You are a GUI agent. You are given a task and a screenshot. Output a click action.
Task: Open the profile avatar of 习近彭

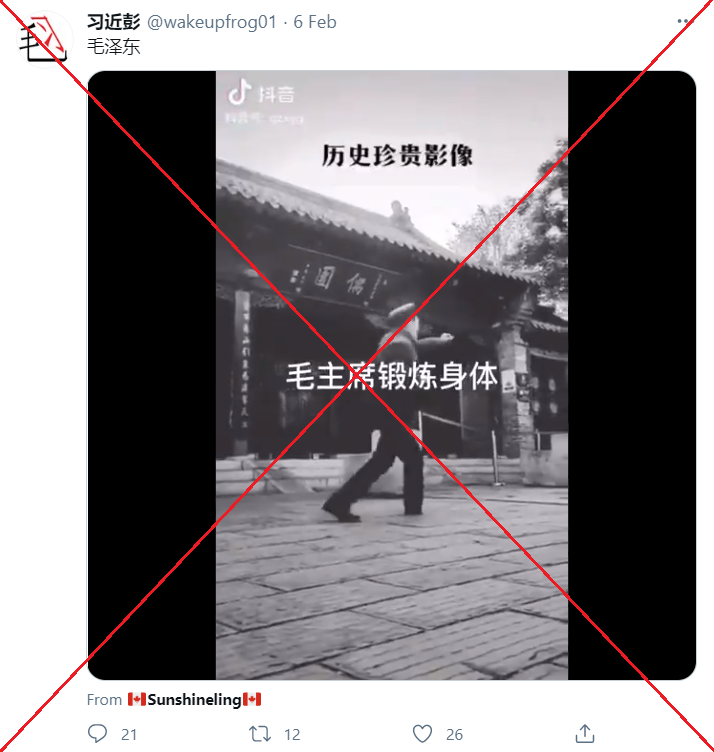pos(44,39)
